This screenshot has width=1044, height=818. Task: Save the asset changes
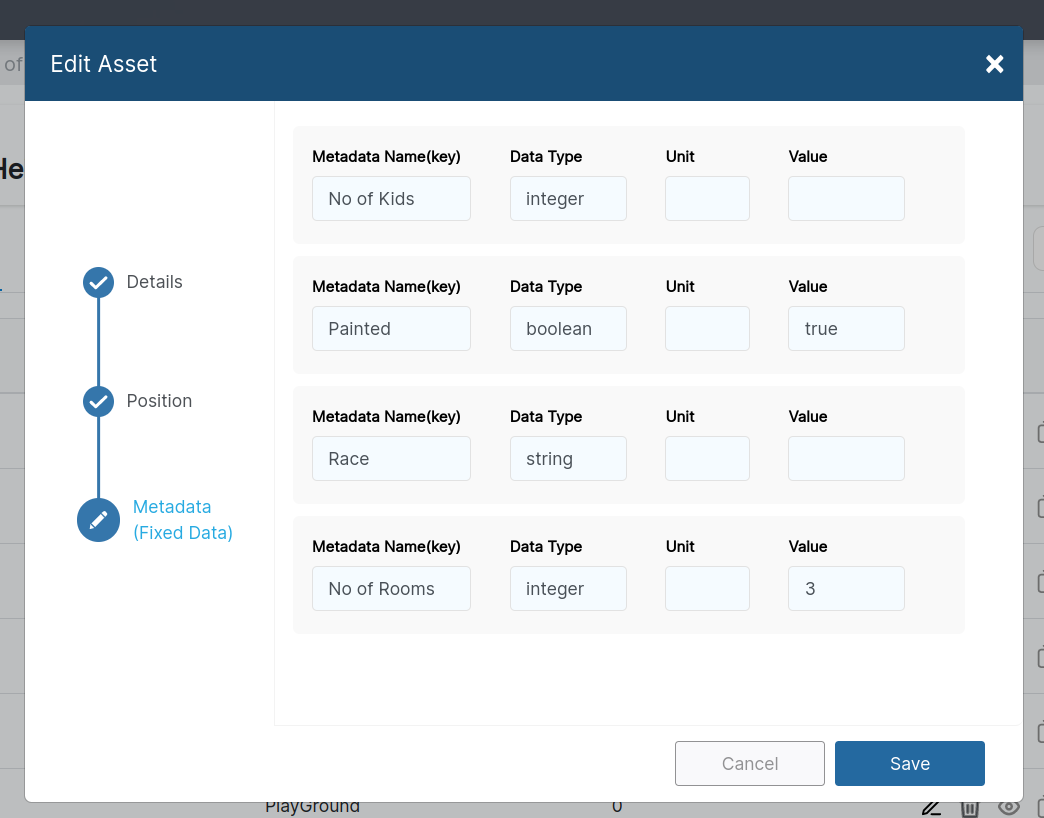pos(910,763)
